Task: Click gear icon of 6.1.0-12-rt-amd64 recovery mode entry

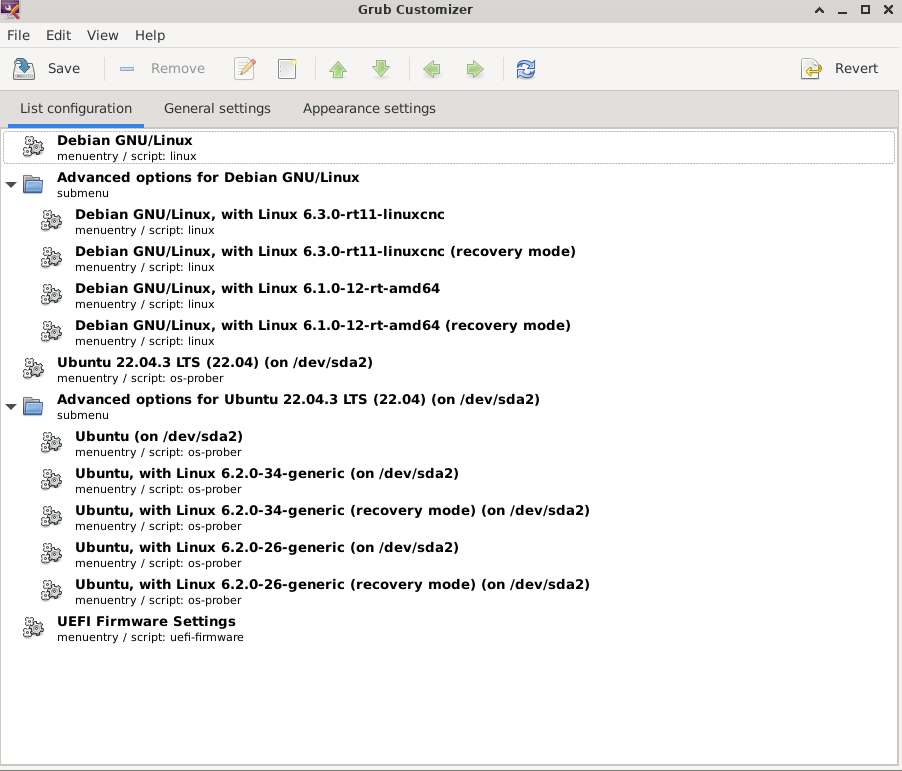Action: coord(51,332)
